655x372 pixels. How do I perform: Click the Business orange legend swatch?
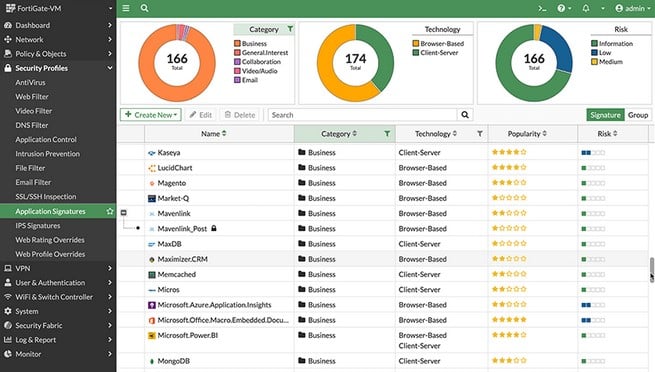click(x=237, y=43)
